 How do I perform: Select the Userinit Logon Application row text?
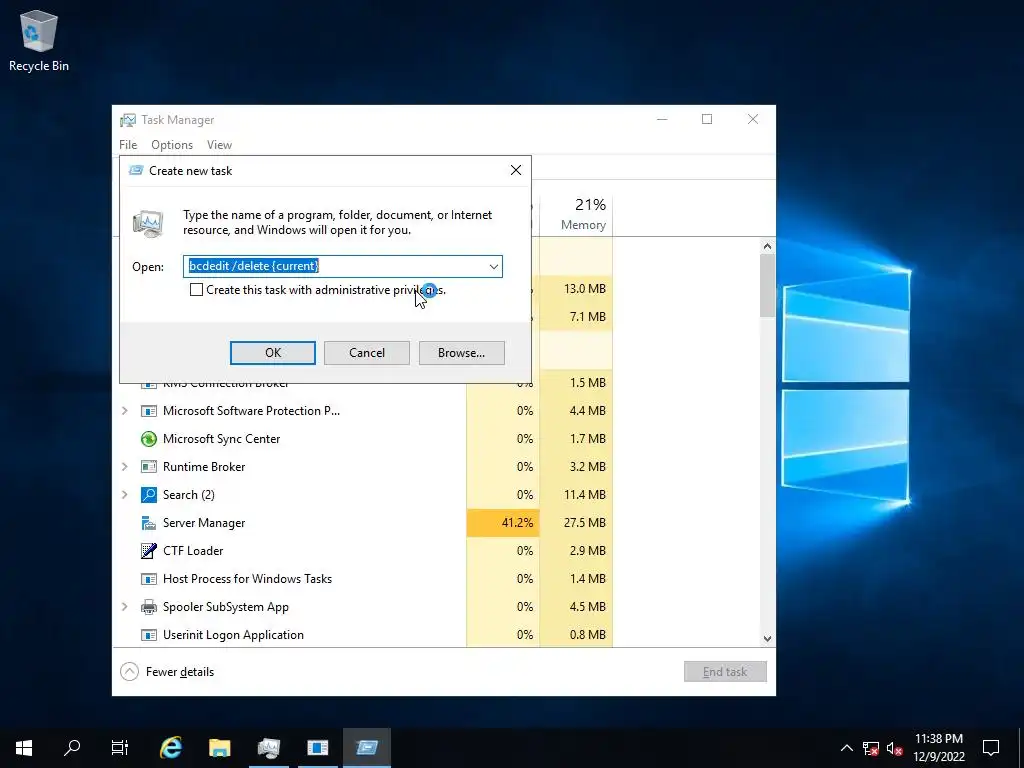[233, 635]
